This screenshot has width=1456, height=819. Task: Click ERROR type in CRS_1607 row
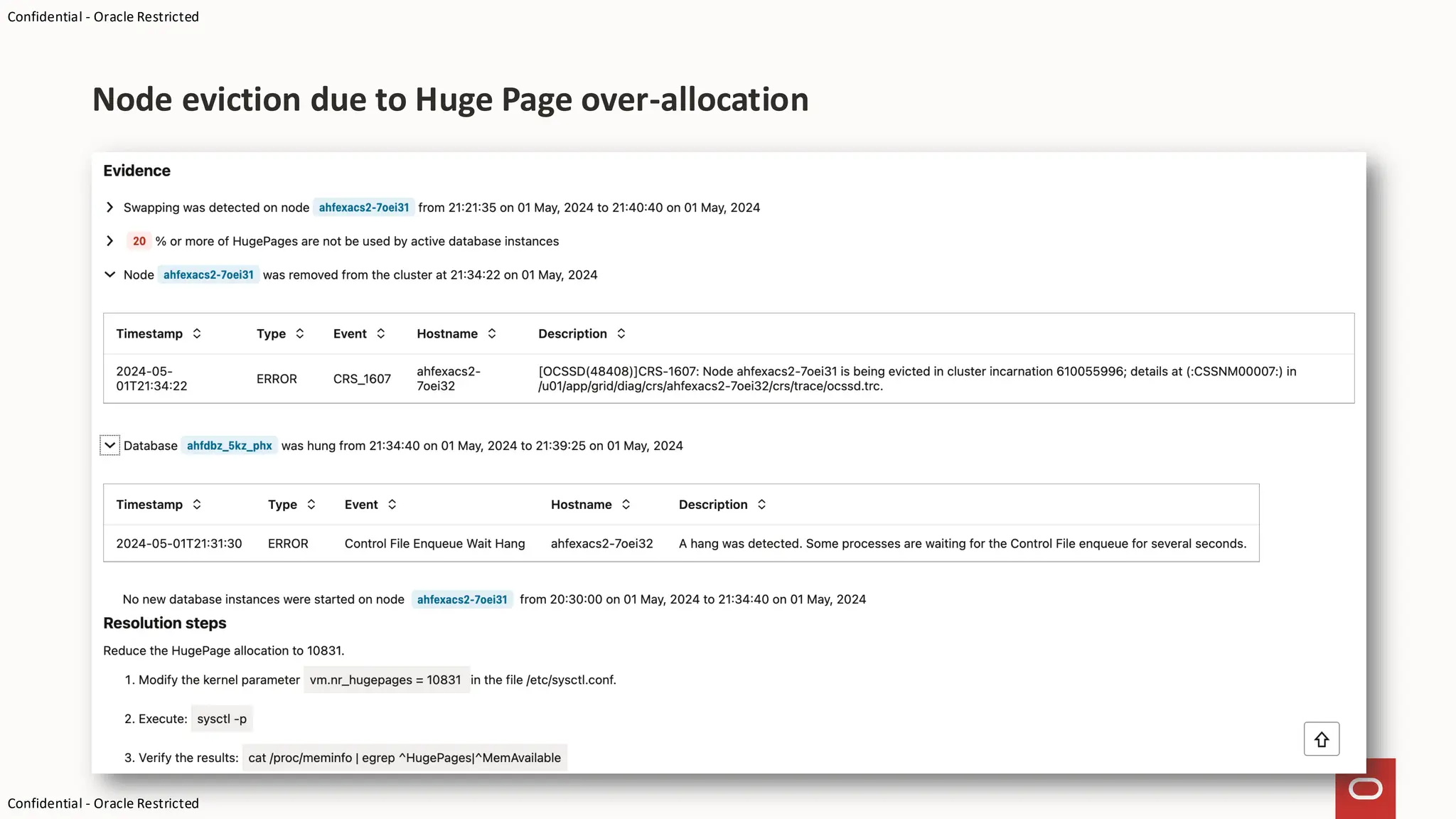point(277,379)
